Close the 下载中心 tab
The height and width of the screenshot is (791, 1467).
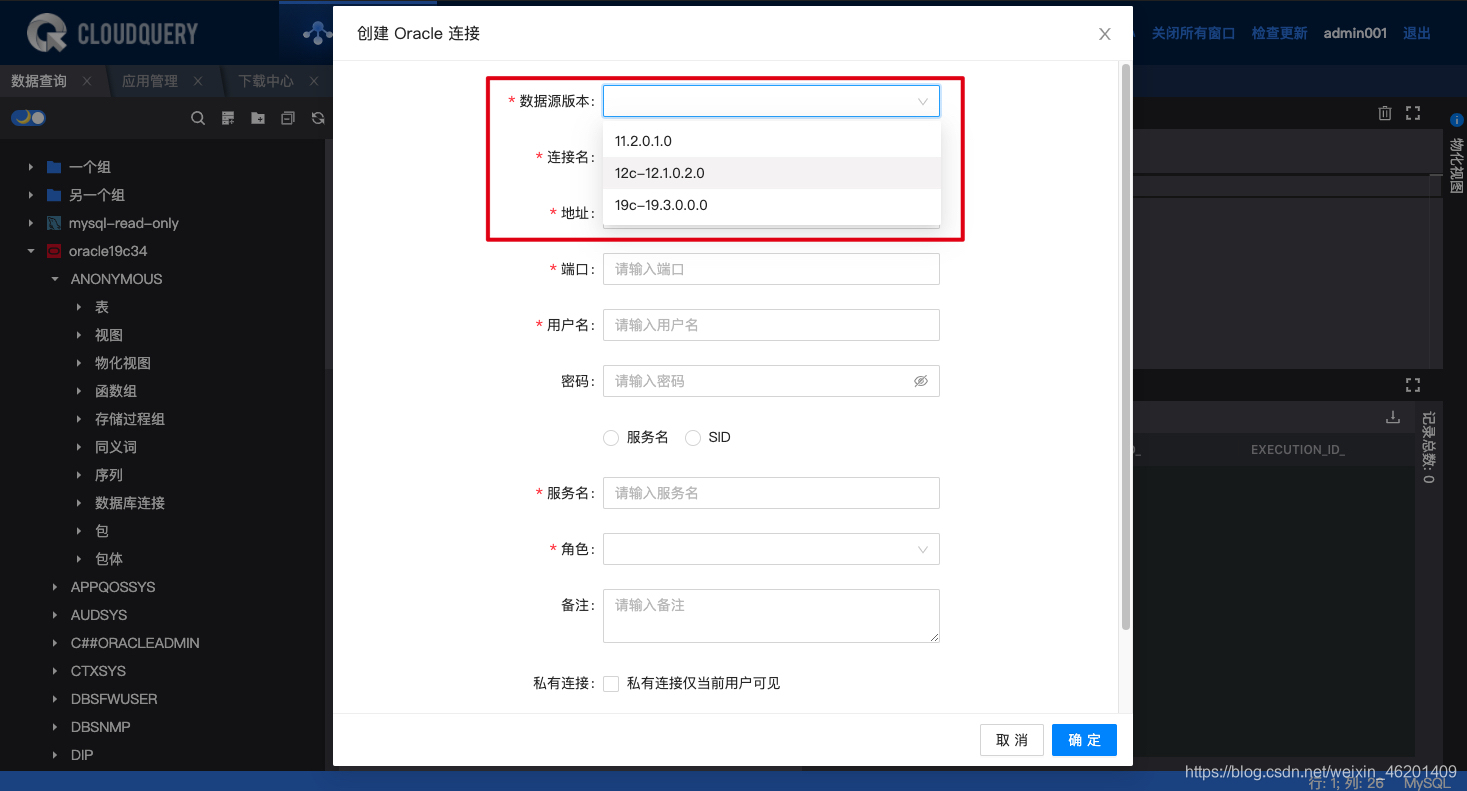pos(314,81)
